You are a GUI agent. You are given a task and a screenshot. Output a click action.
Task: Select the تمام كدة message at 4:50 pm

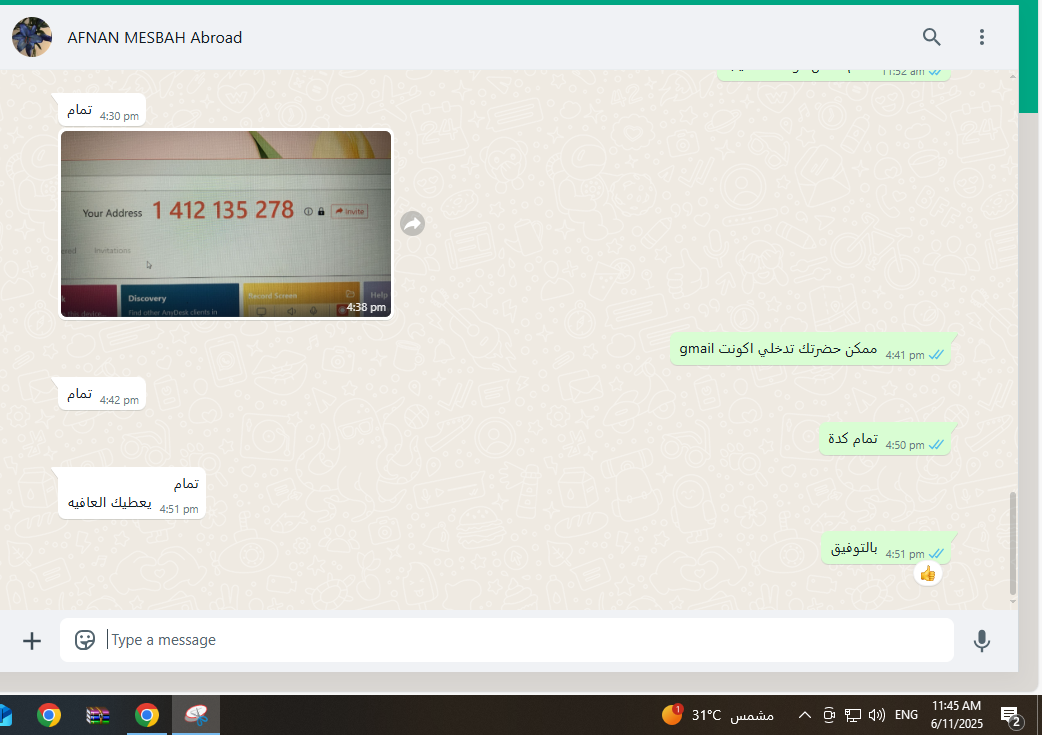[x=885, y=439]
